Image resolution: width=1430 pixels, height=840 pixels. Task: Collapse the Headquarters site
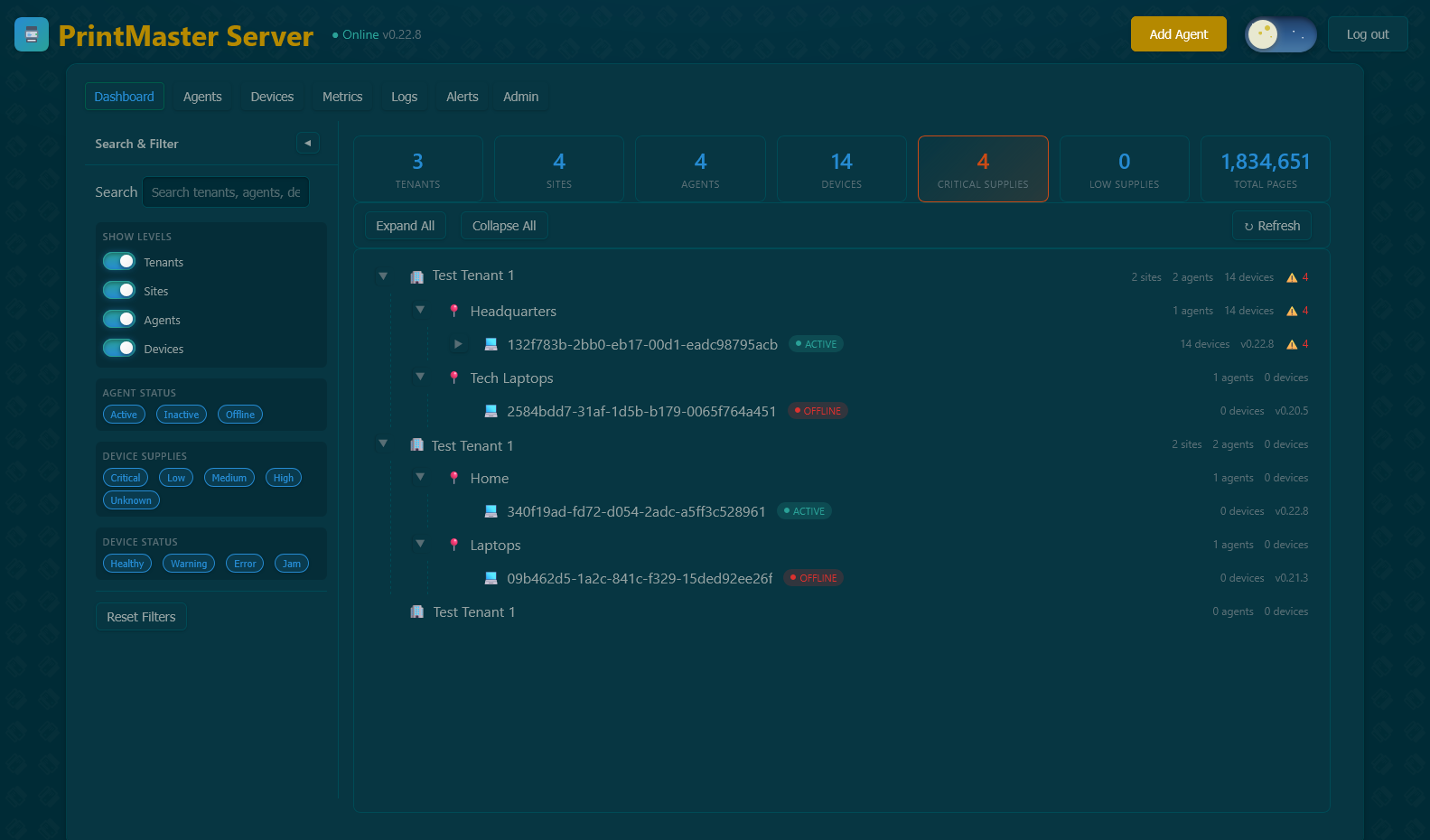(420, 310)
